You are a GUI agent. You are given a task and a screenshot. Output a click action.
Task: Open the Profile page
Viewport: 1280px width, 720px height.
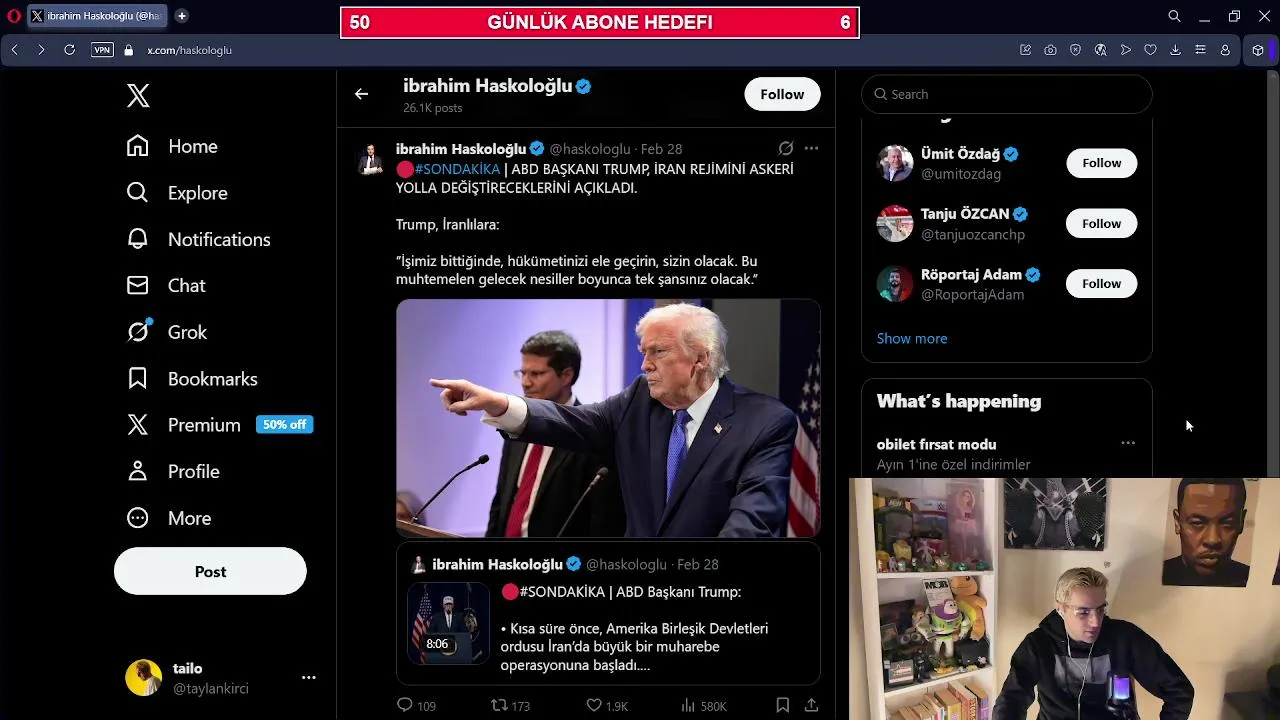pyautogui.click(x=173, y=471)
